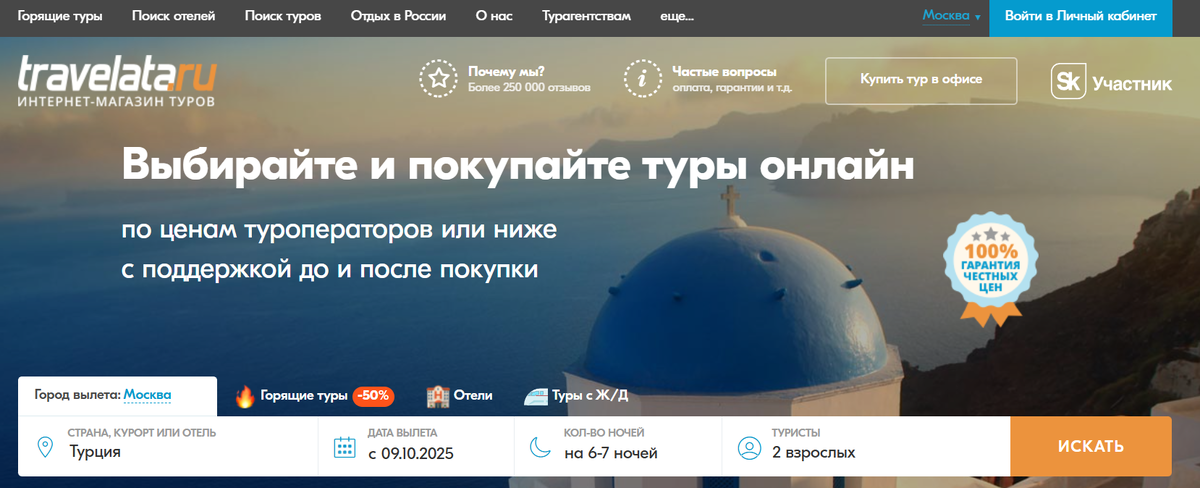Click the train icon beside Туры с Ж/Д

(x=537, y=396)
